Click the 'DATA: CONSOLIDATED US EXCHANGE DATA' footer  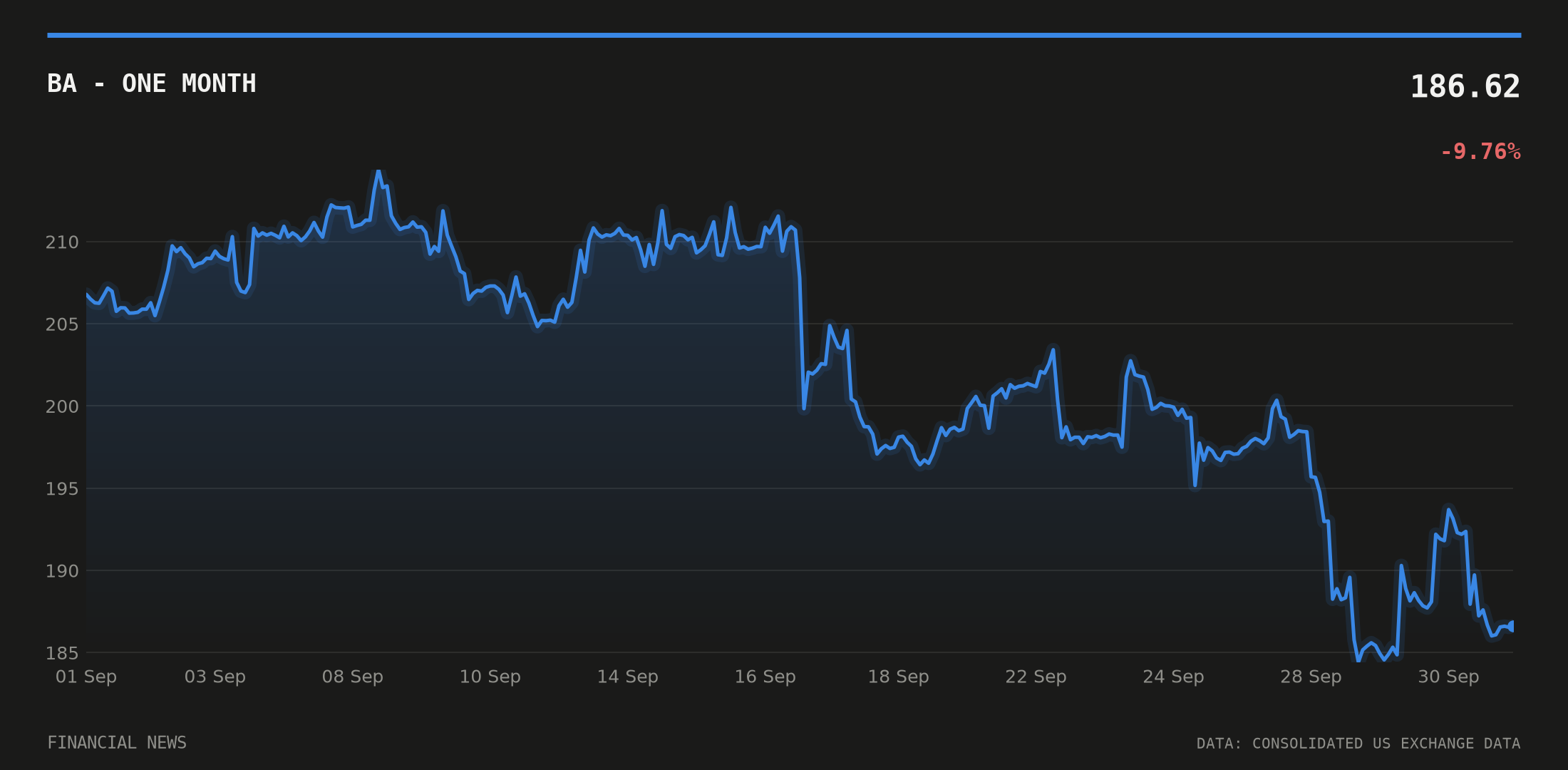[x=1358, y=744]
